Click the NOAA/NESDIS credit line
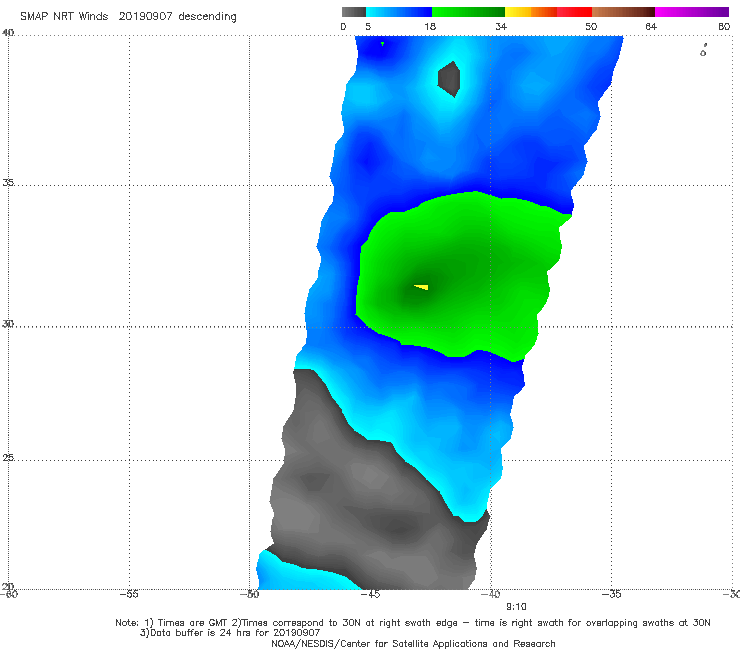Screen dimensions: 740x650 point(413,643)
